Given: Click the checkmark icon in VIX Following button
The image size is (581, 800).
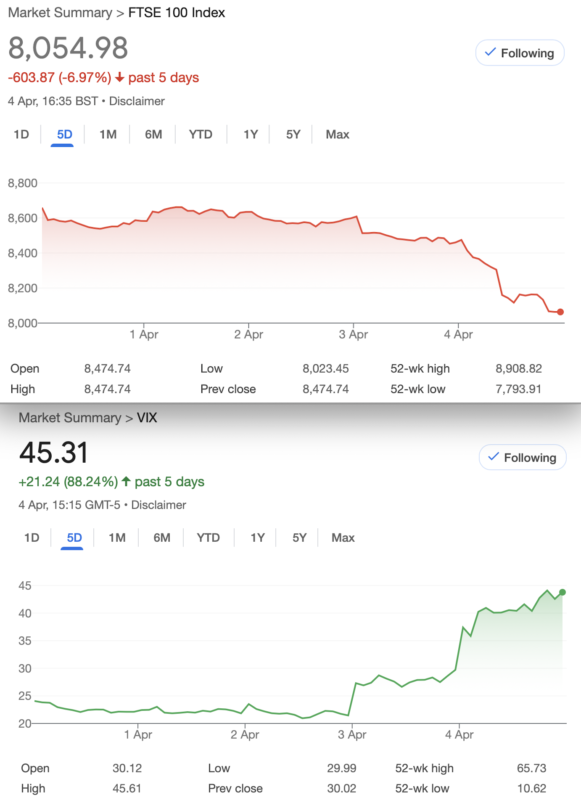Looking at the screenshot, I should (x=493, y=457).
